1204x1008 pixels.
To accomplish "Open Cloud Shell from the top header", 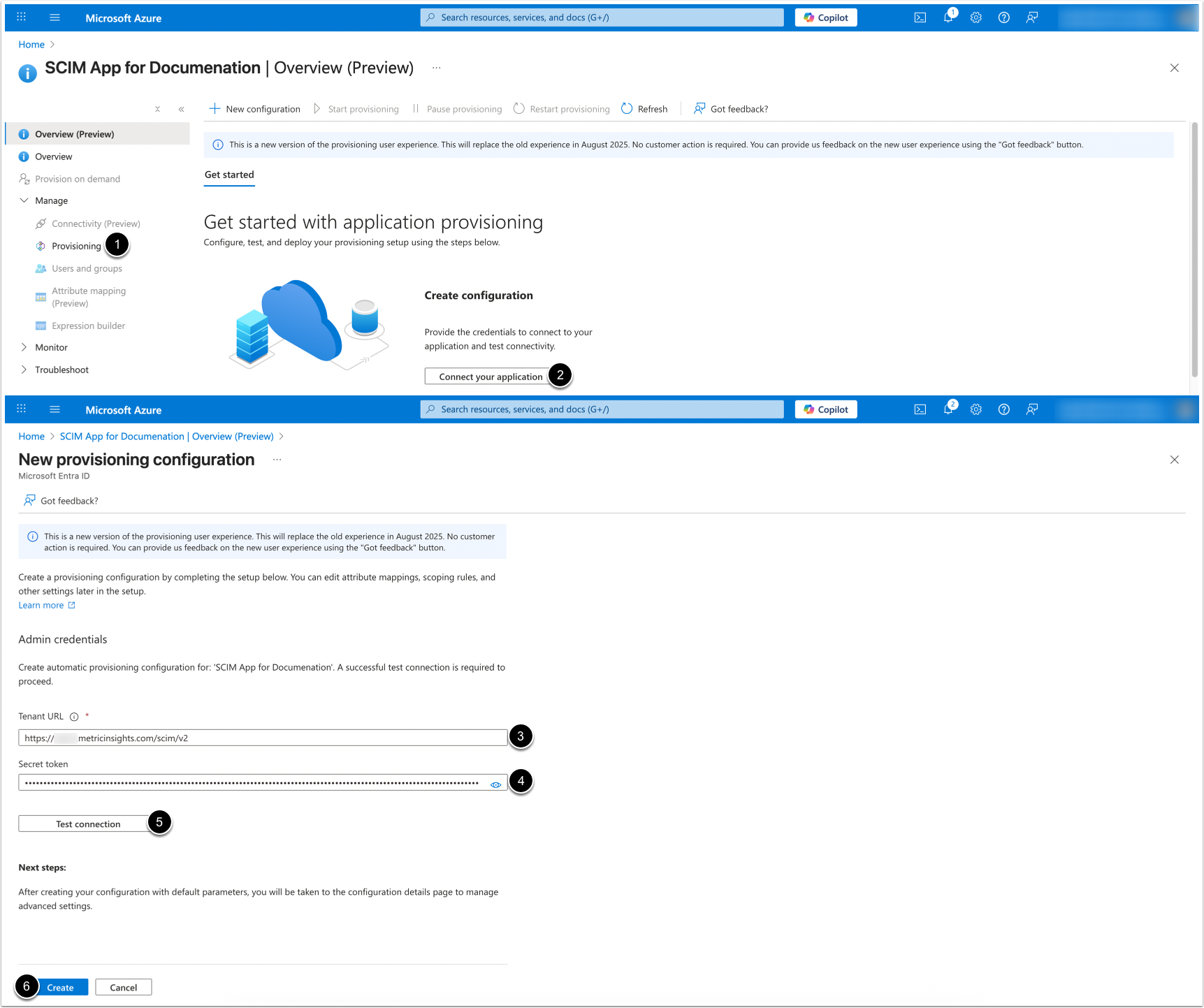I will click(x=920, y=17).
